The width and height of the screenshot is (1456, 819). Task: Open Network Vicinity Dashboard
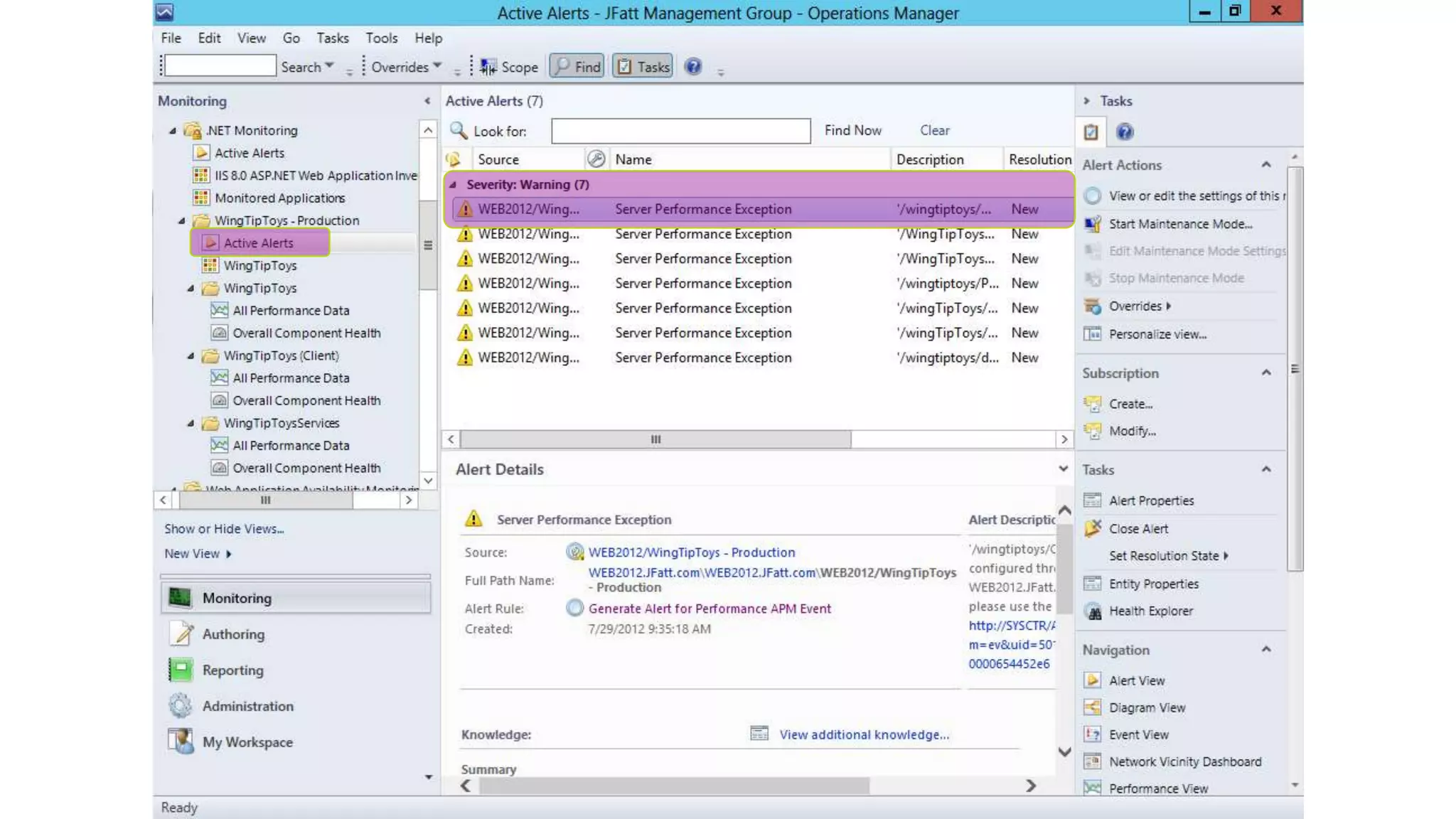click(1184, 761)
